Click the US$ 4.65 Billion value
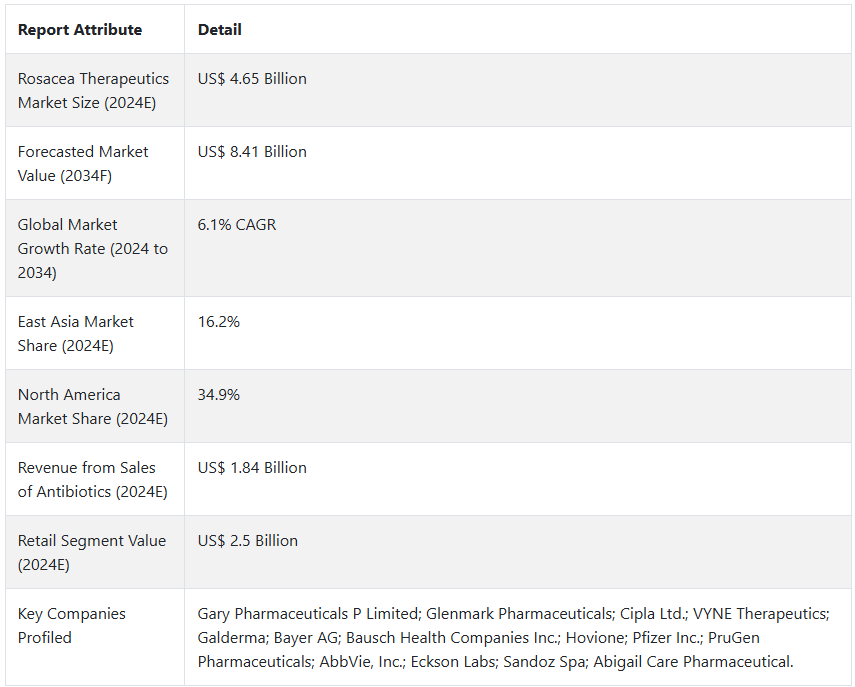This screenshot has height=687, width=855. 252,79
